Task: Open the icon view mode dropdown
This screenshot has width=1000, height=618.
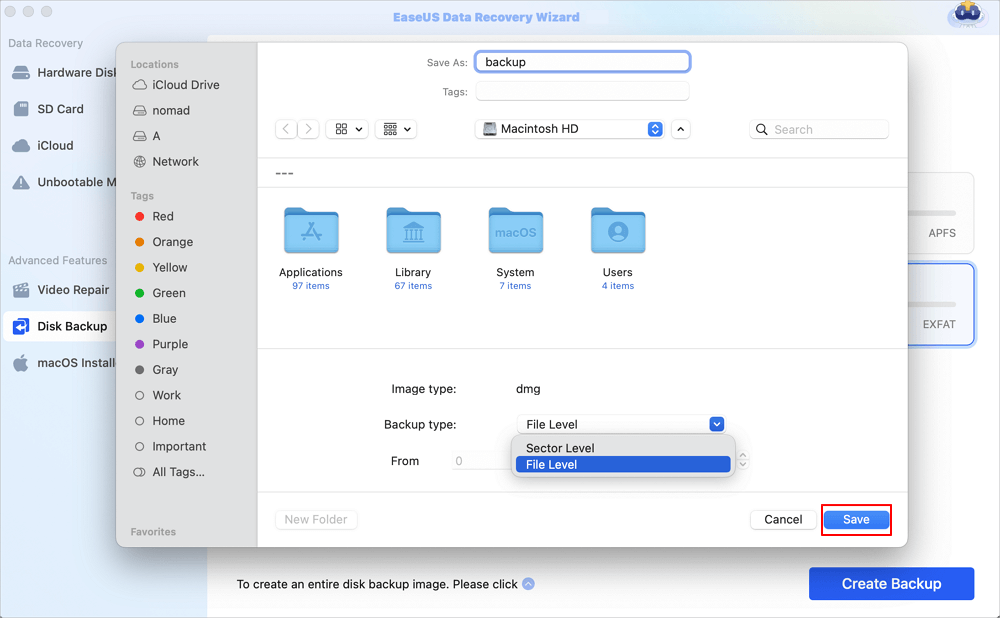Action: click(x=348, y=129)
